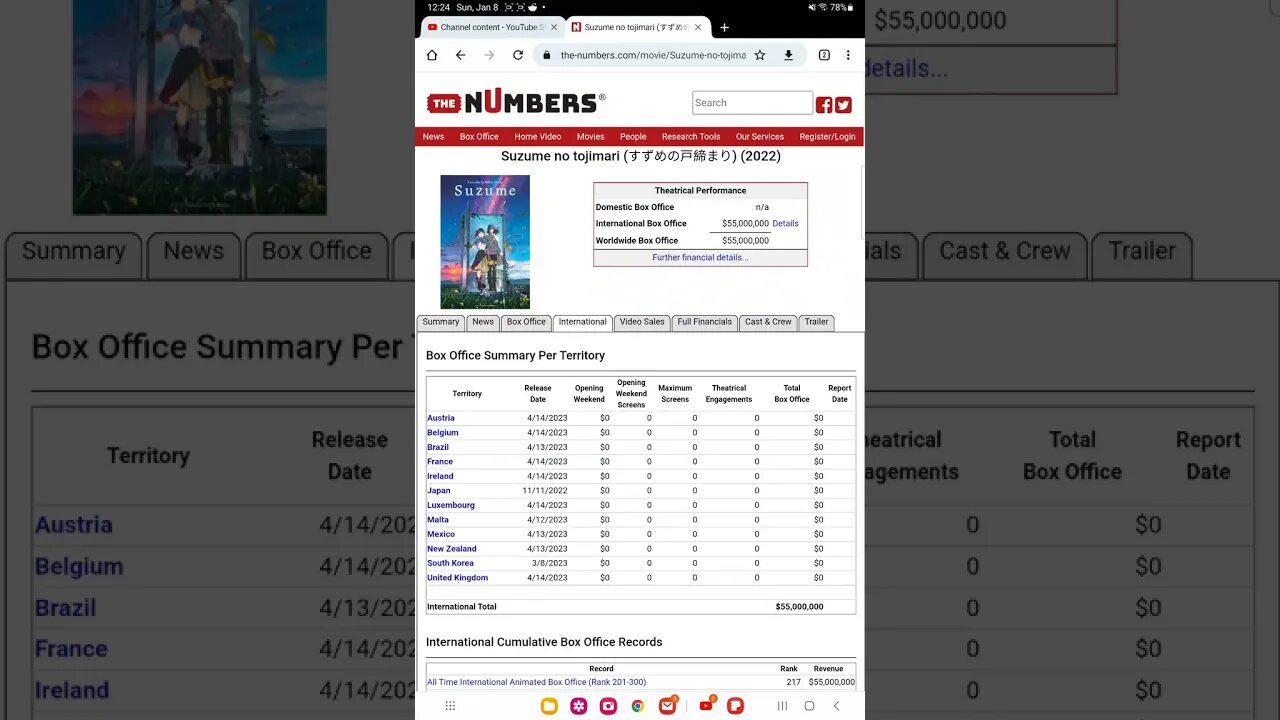
Task: Open the Malta territory link
Action: click(438, 520)
